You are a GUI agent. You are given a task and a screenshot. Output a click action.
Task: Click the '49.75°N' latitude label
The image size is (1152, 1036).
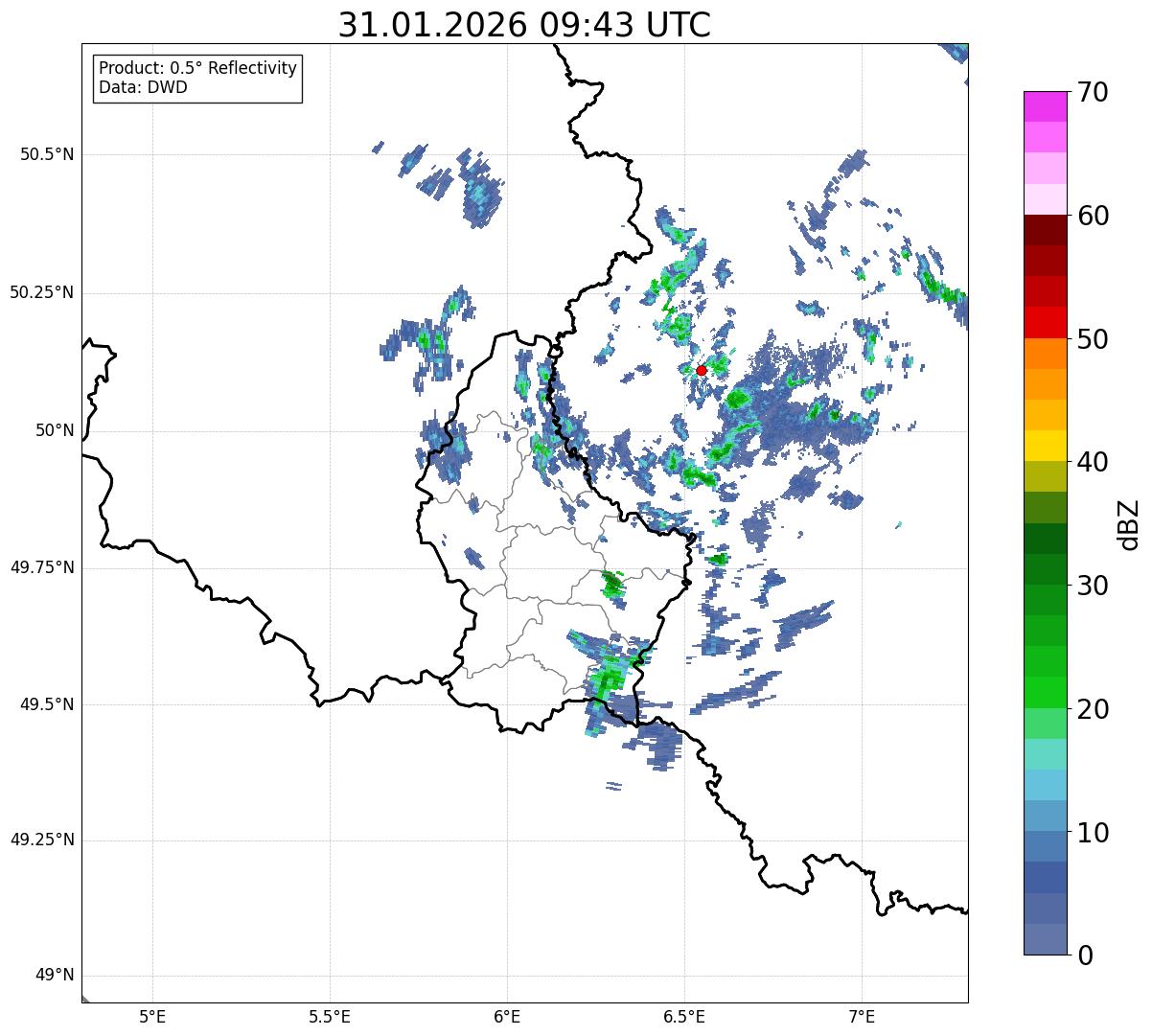pyautogui.click(x=41, y=567)
